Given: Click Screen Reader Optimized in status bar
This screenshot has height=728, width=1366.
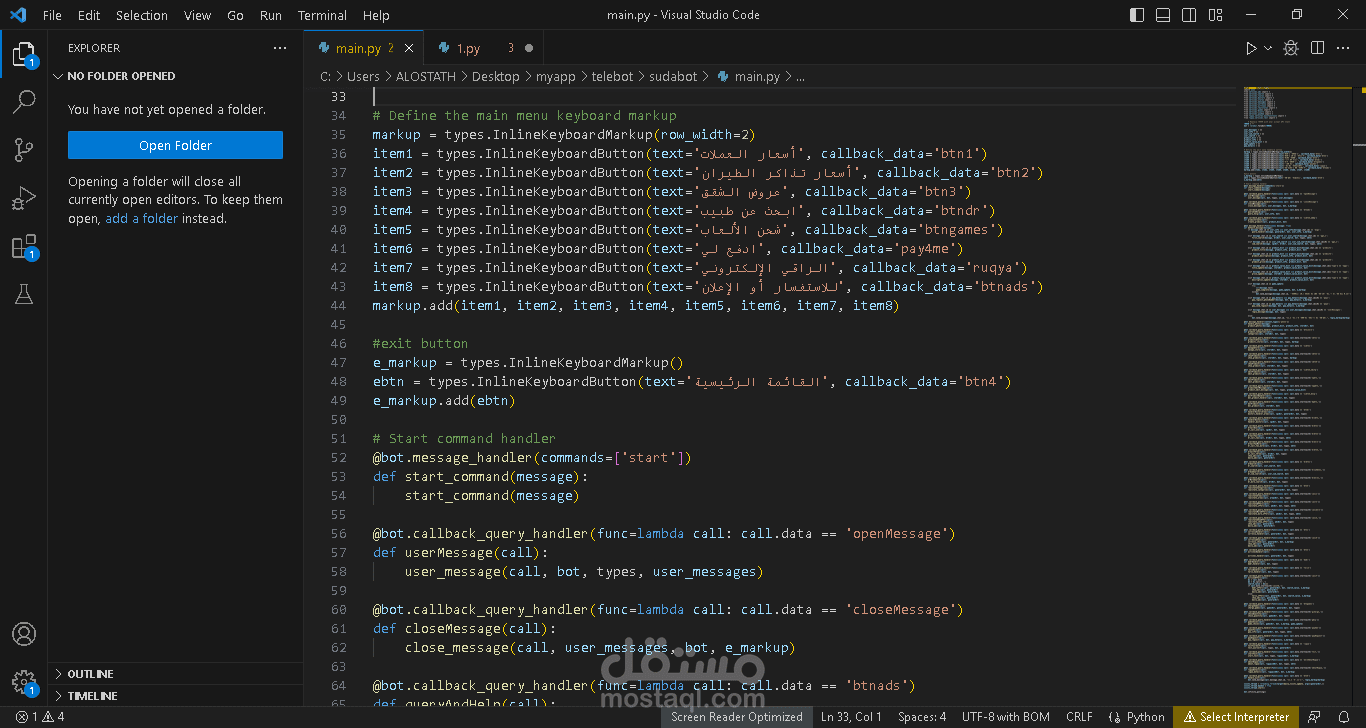Looking at the screenshot, I should tap(736, 717).
